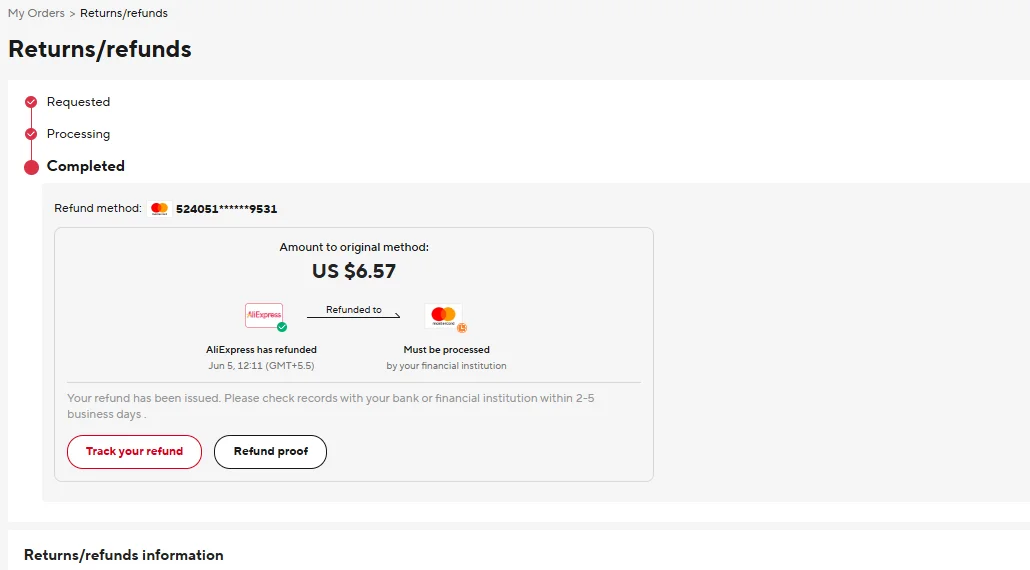
Task: Click the Requested step checkmark icon
Action: coord(31,102)
